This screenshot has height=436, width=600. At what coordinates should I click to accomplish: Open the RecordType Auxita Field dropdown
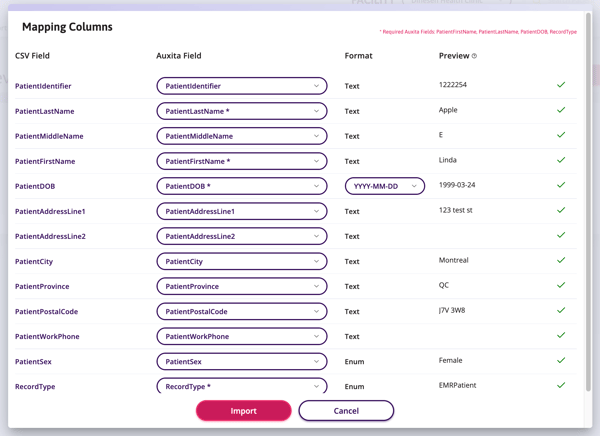(242, 386)
